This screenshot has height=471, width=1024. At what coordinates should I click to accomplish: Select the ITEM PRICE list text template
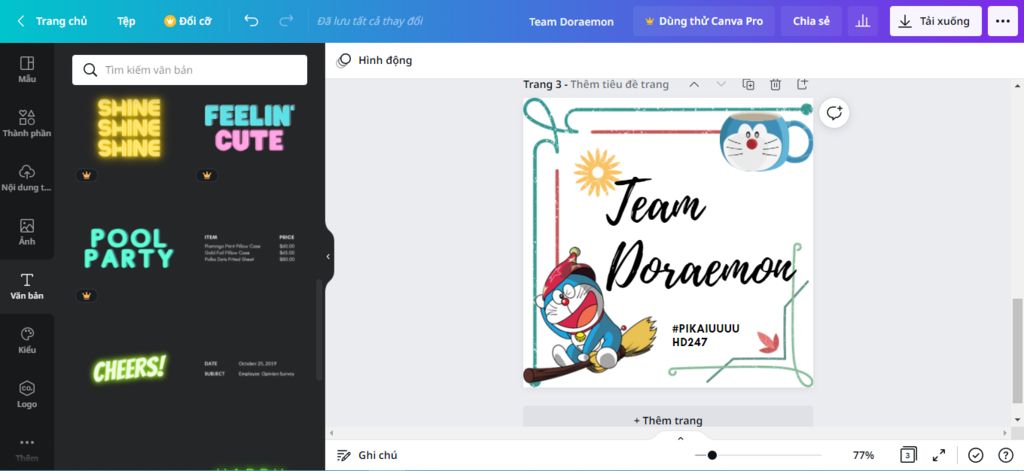pos(249,248)
